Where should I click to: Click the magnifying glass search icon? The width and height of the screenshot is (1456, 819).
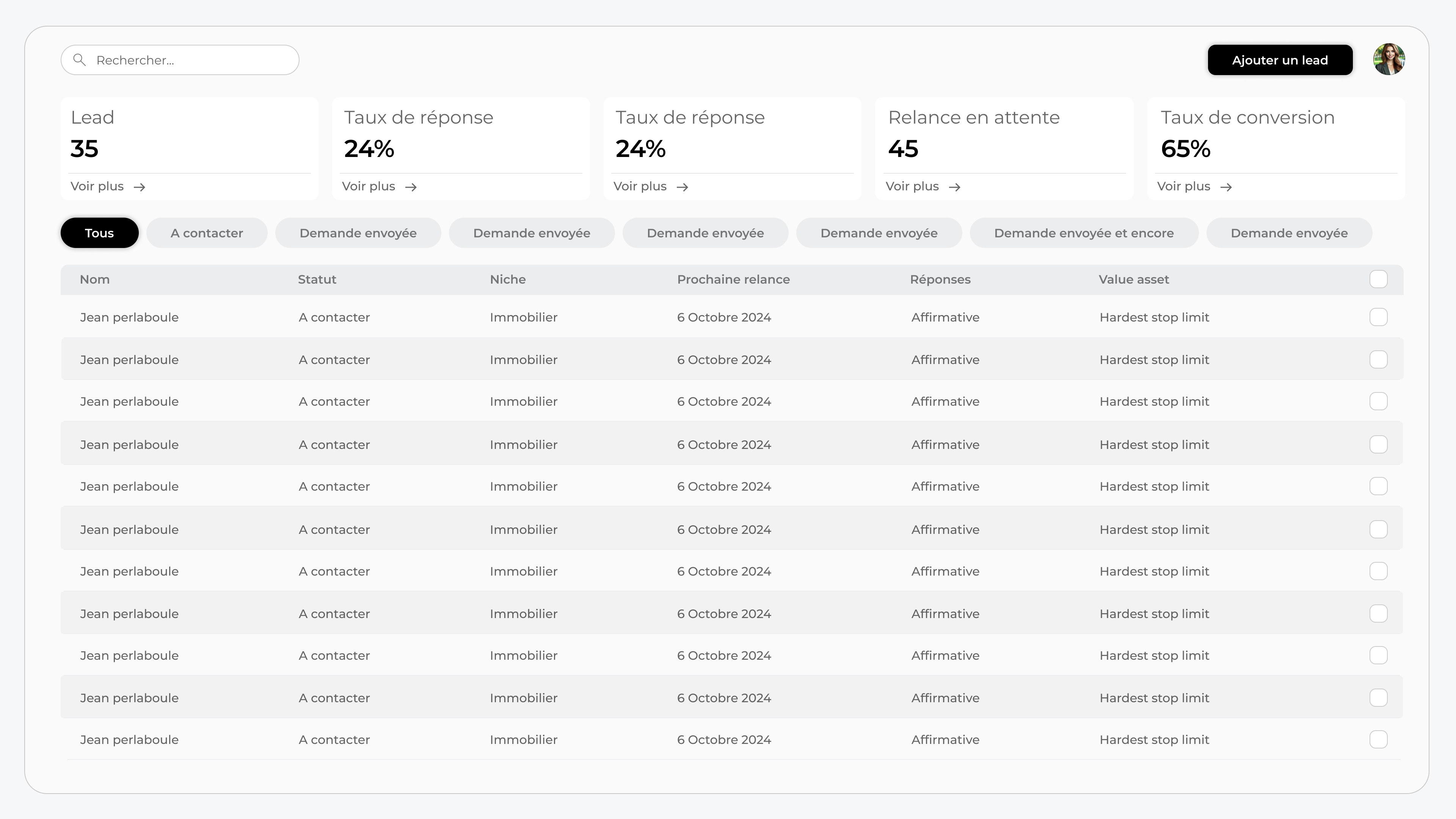(80, 60)
